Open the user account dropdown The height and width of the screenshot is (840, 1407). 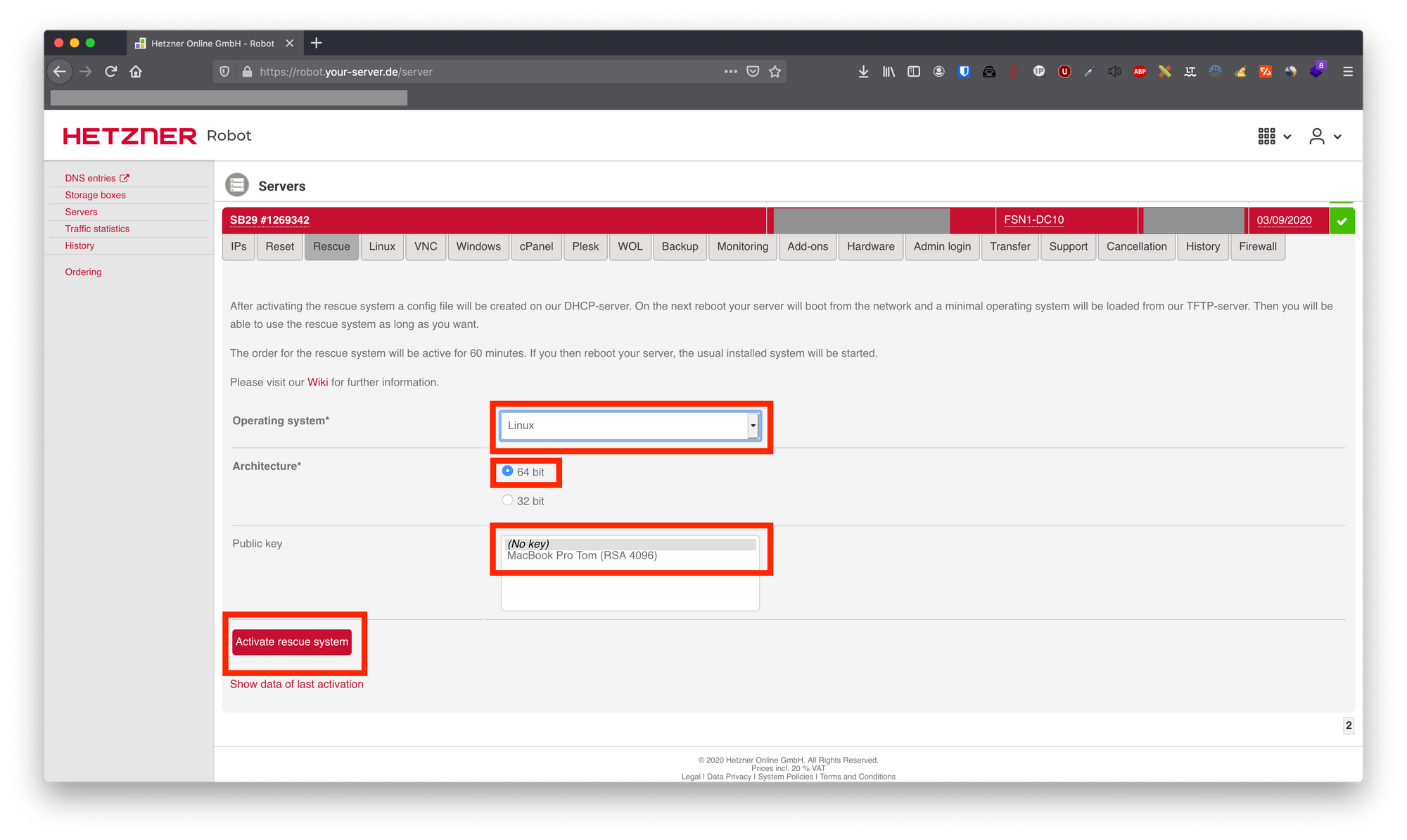pos(1325,136)
